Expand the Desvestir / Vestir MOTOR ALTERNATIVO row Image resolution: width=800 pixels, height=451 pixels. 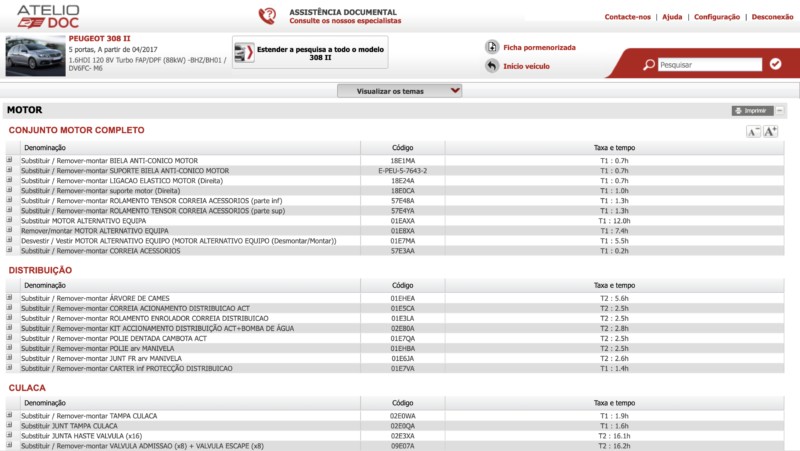(x=9, y=240)
